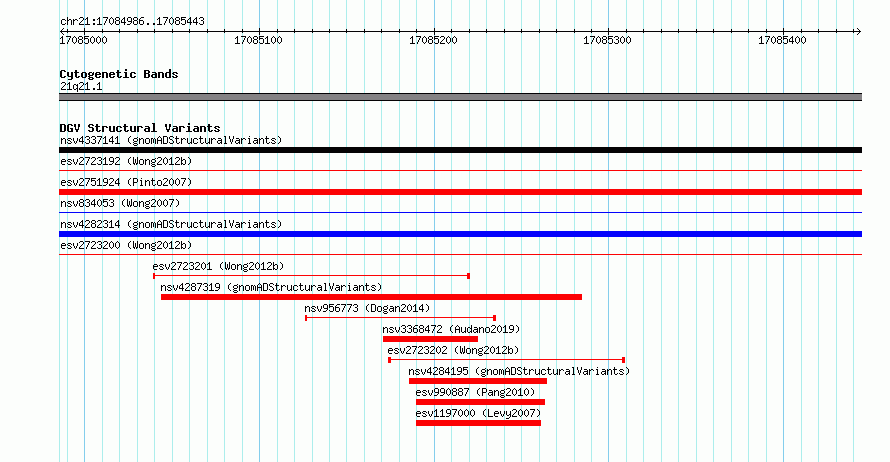Select the thin red esv2723192 line
The image size is (890, 462).
[460, 170]
